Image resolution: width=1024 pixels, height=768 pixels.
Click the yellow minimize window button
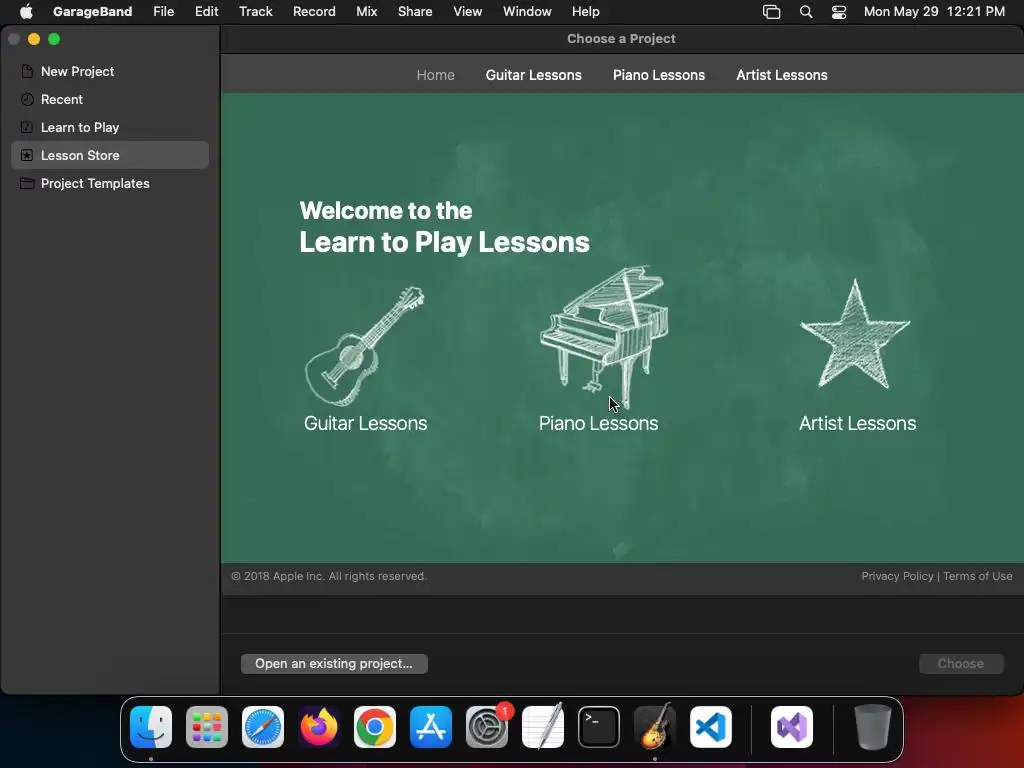[x=34, y=39]
